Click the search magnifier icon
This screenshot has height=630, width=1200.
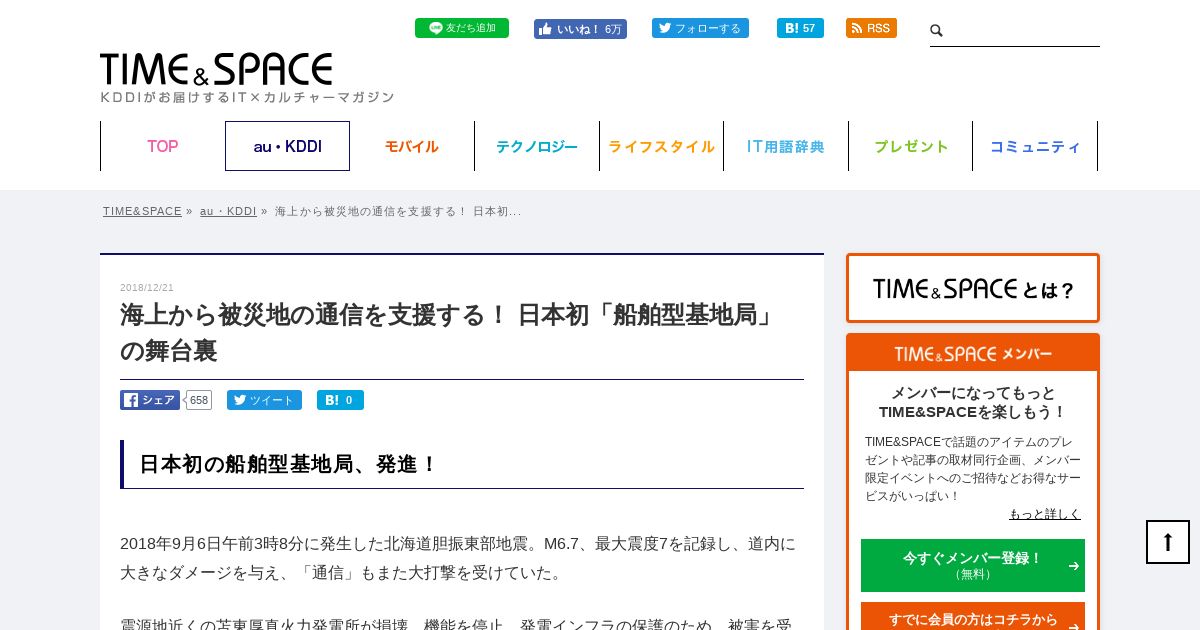point(937,31)
